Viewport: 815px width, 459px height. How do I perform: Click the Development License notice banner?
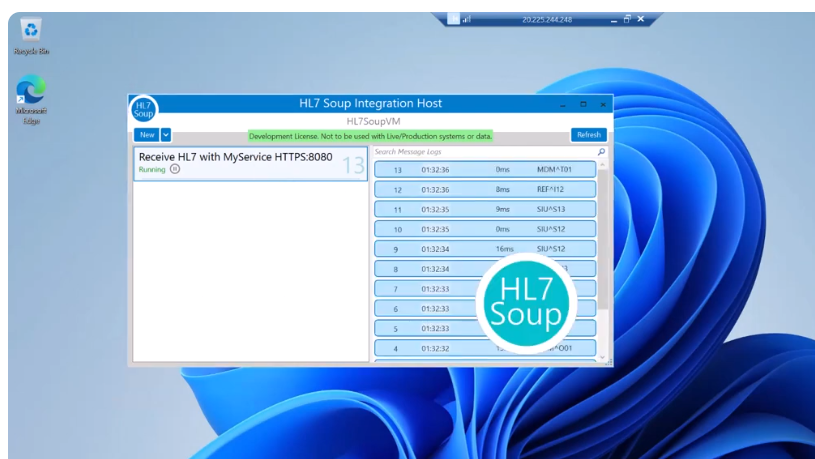click(x=370, y=136)
